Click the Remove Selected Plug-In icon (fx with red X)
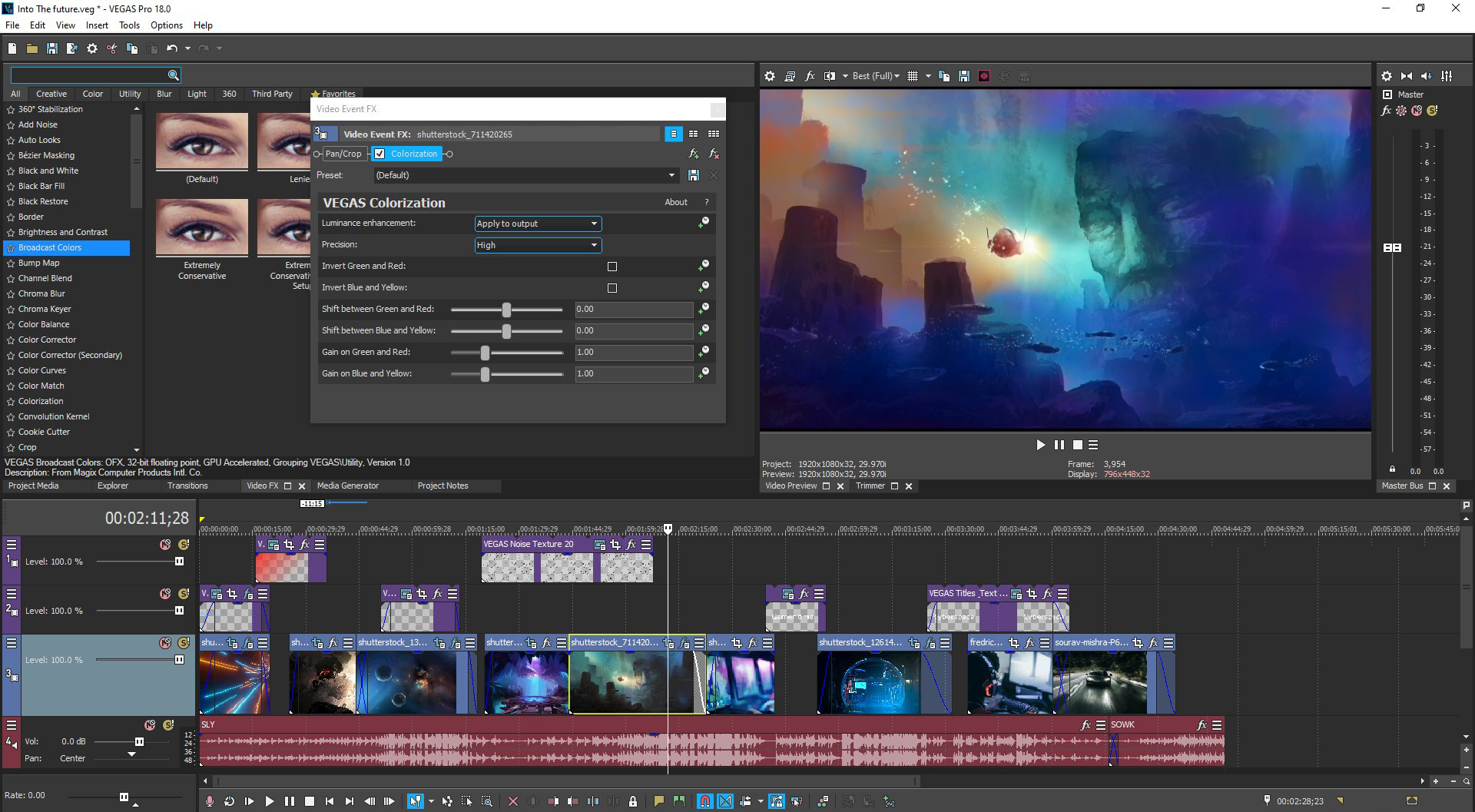Screen dimensions: 1475x812 click(x=713, y=154)
